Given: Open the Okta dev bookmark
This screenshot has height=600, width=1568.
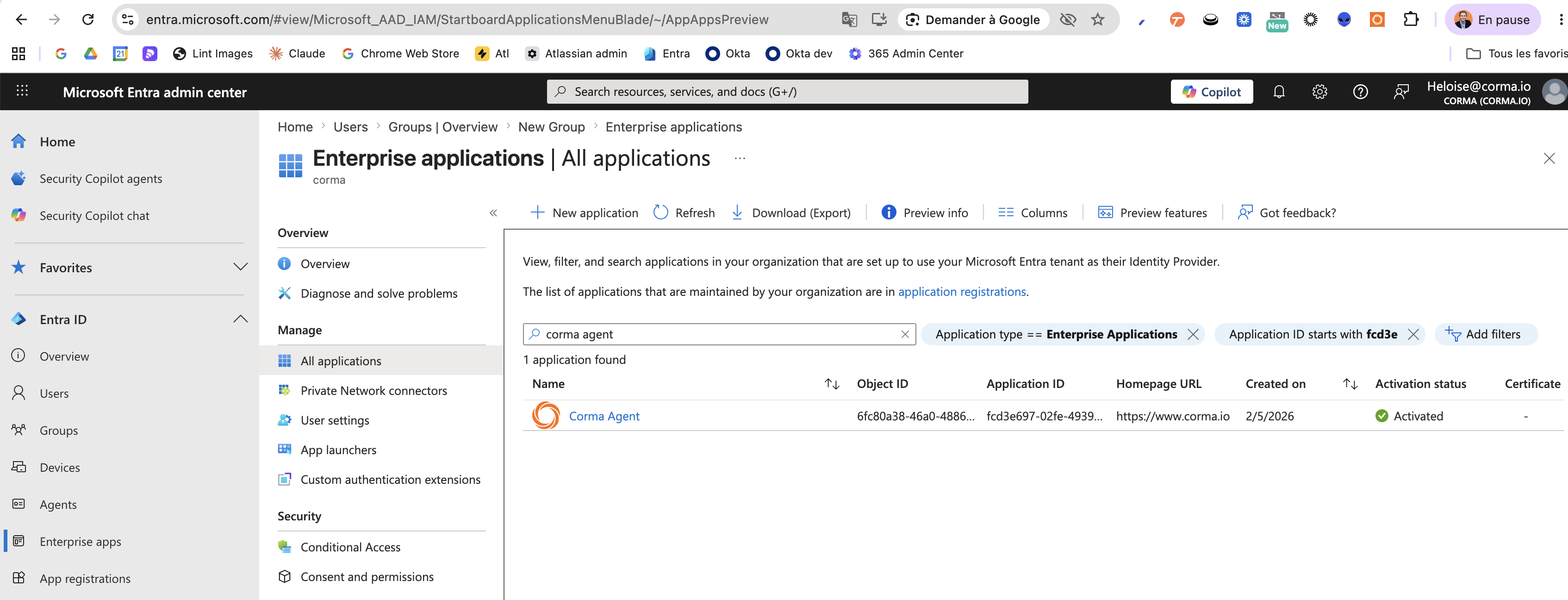Looking at the screenshot, I should 798,54.
